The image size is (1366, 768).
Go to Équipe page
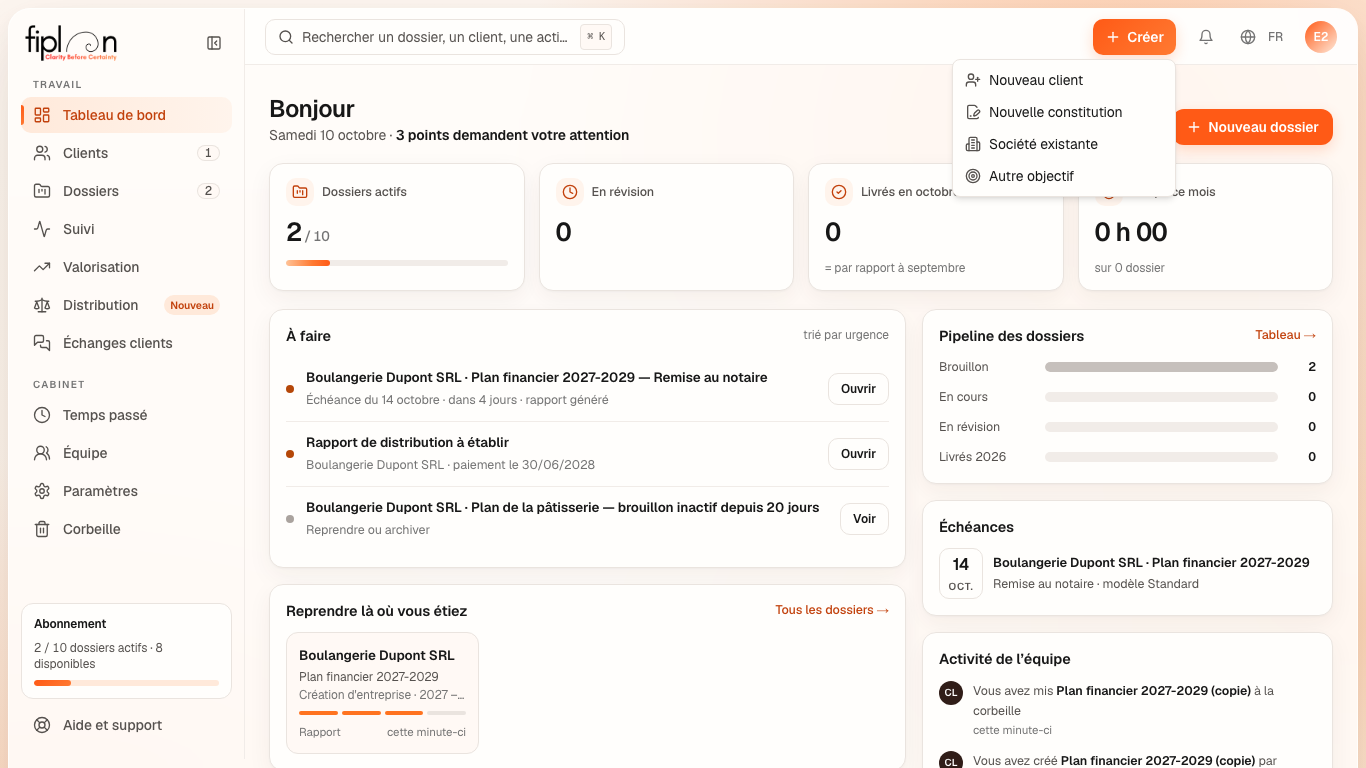pos(126,453)
